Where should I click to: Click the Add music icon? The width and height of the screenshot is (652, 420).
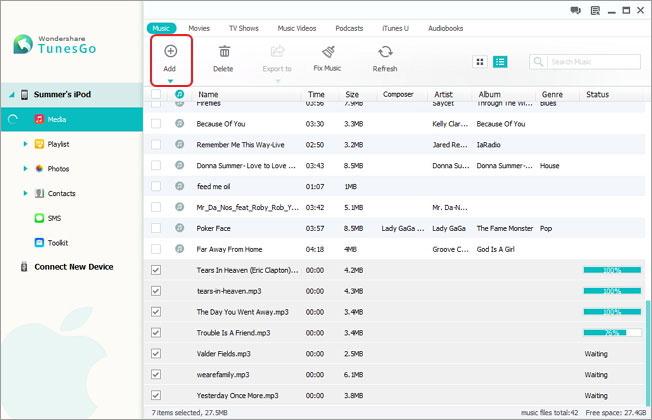[170, 51]
